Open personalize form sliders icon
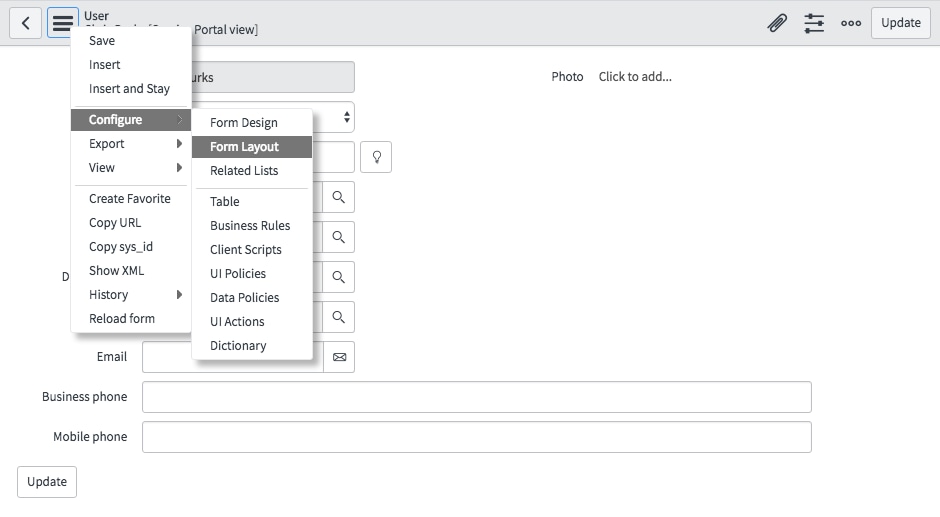 [814, 23]
